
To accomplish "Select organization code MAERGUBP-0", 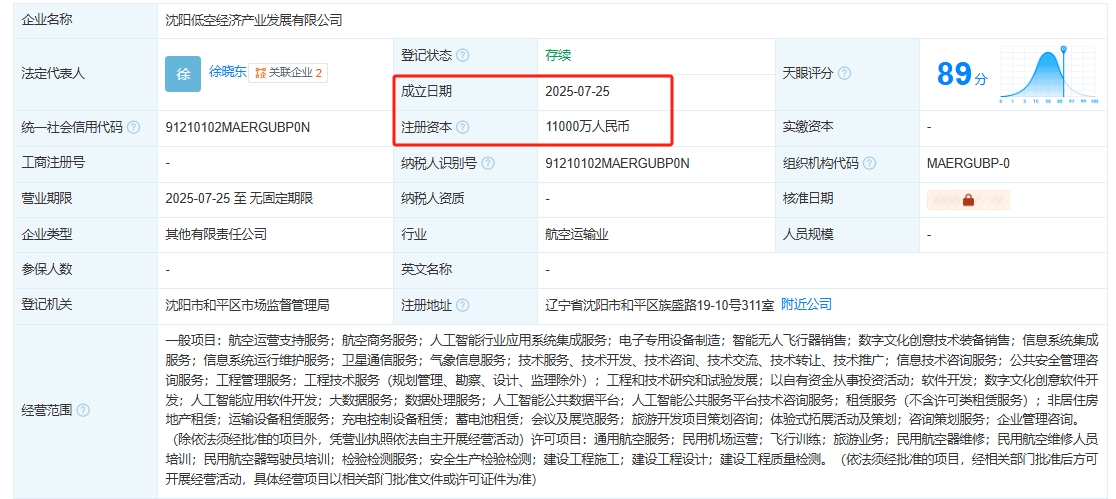I will click(x=968, y=164).
